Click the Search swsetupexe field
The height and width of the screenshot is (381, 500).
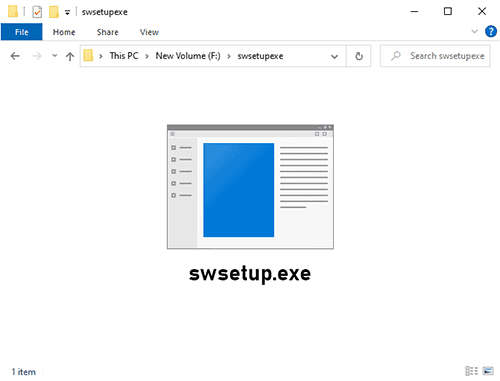tap(435, 56)
